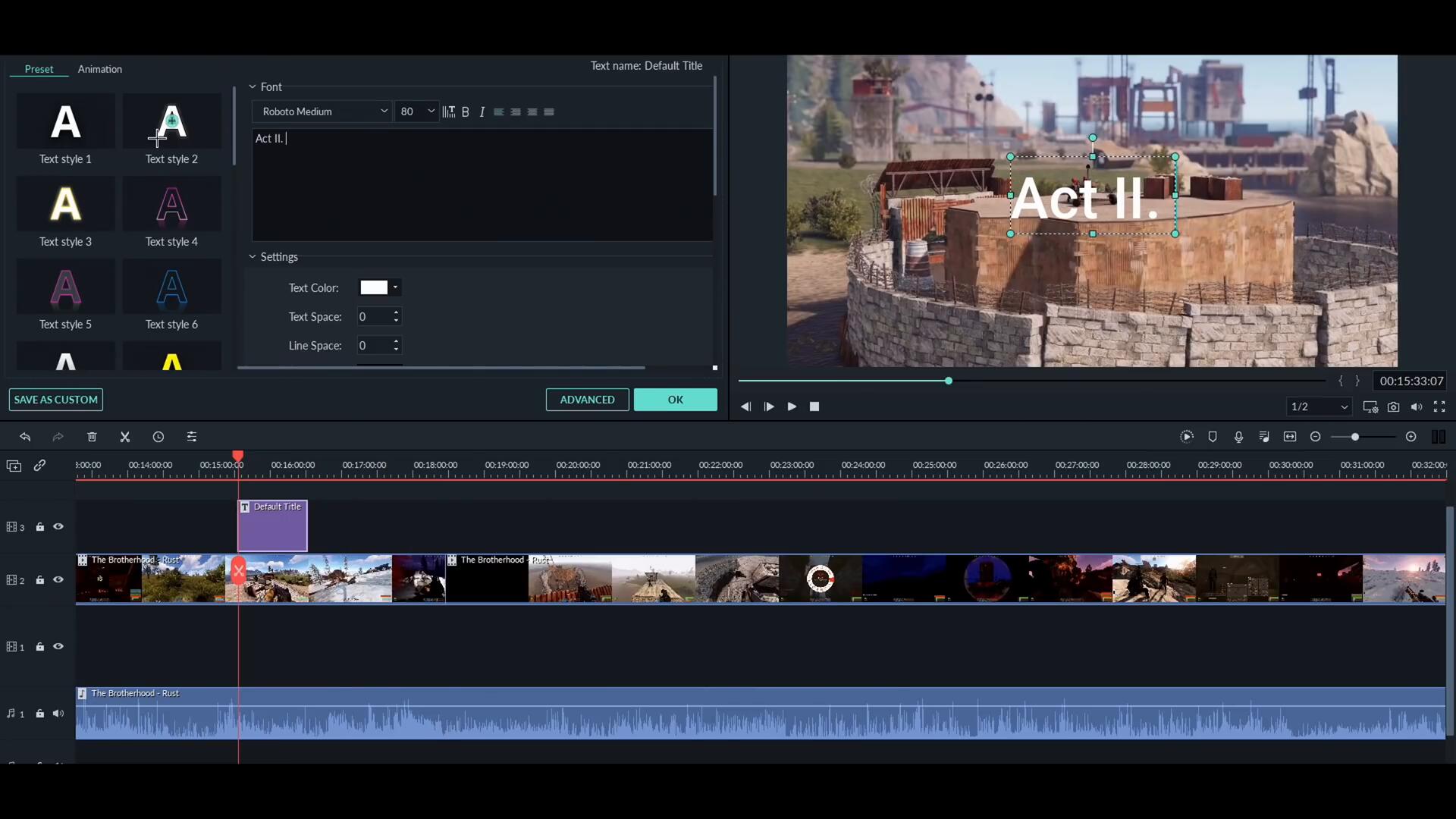Image resolution: width=1456 pixels, height=819 pixels.
Task: Lock video track 2
Action: point(40,580)
